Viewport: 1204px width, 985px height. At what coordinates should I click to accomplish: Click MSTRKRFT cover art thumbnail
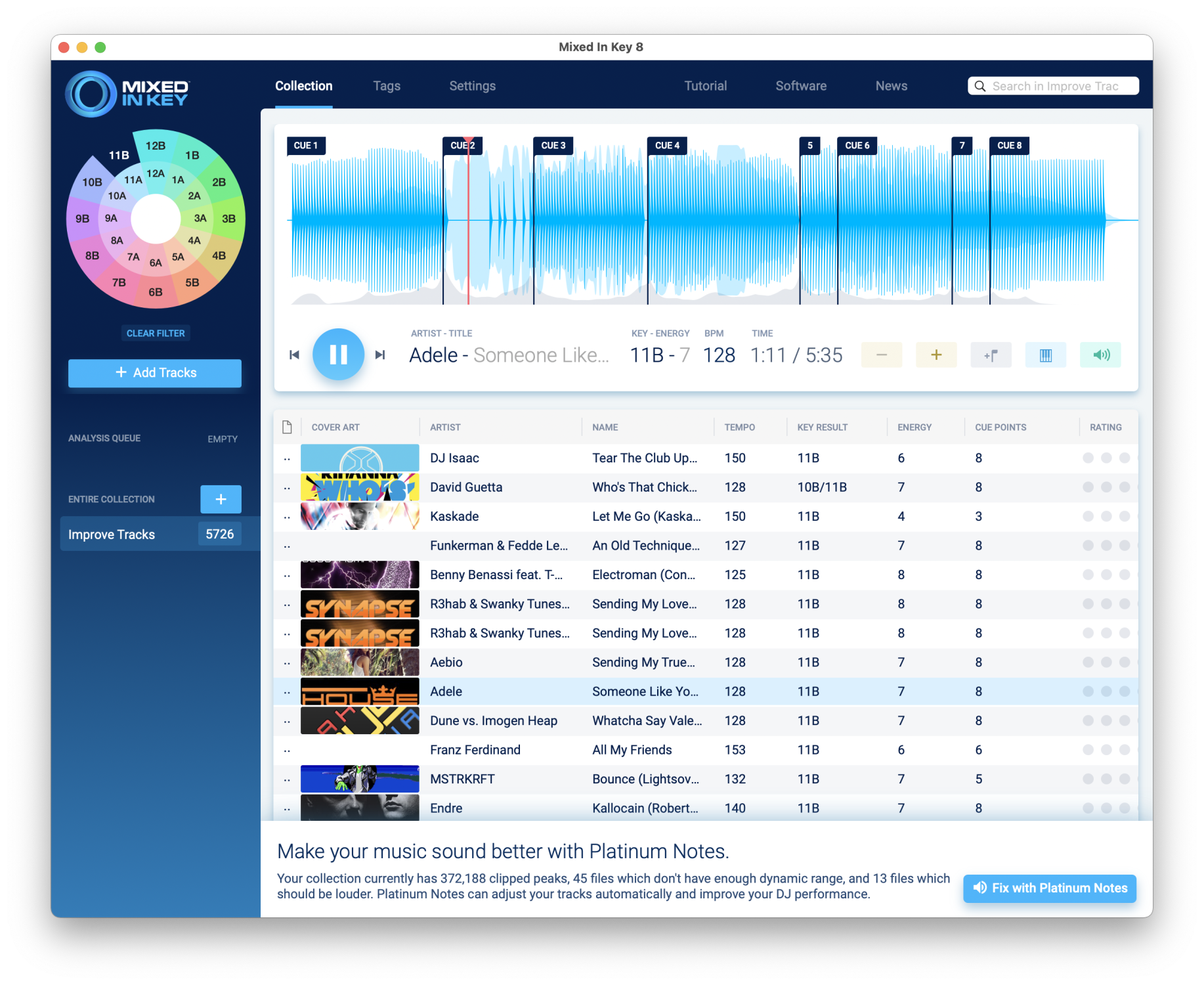pos(360,779)
